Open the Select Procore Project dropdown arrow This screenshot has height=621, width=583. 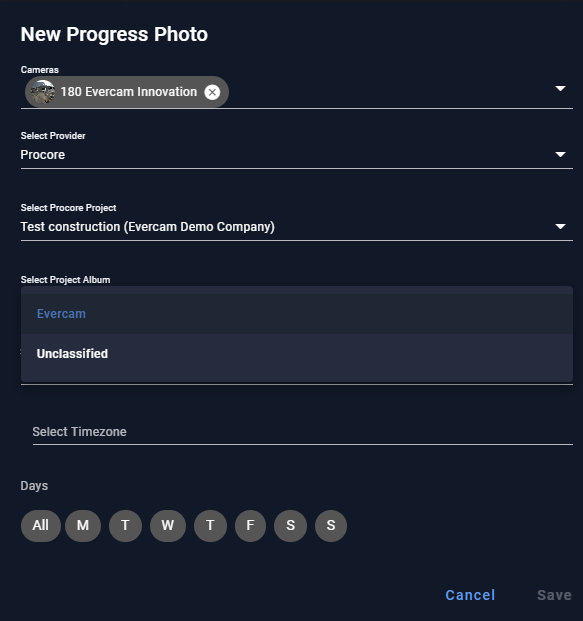tap(560, 227)
